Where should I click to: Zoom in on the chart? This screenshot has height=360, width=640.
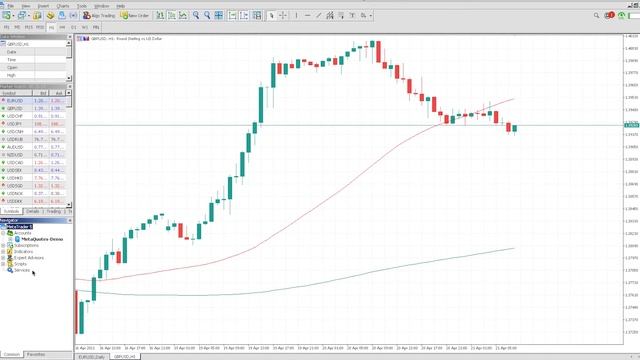tap(196, 16)
